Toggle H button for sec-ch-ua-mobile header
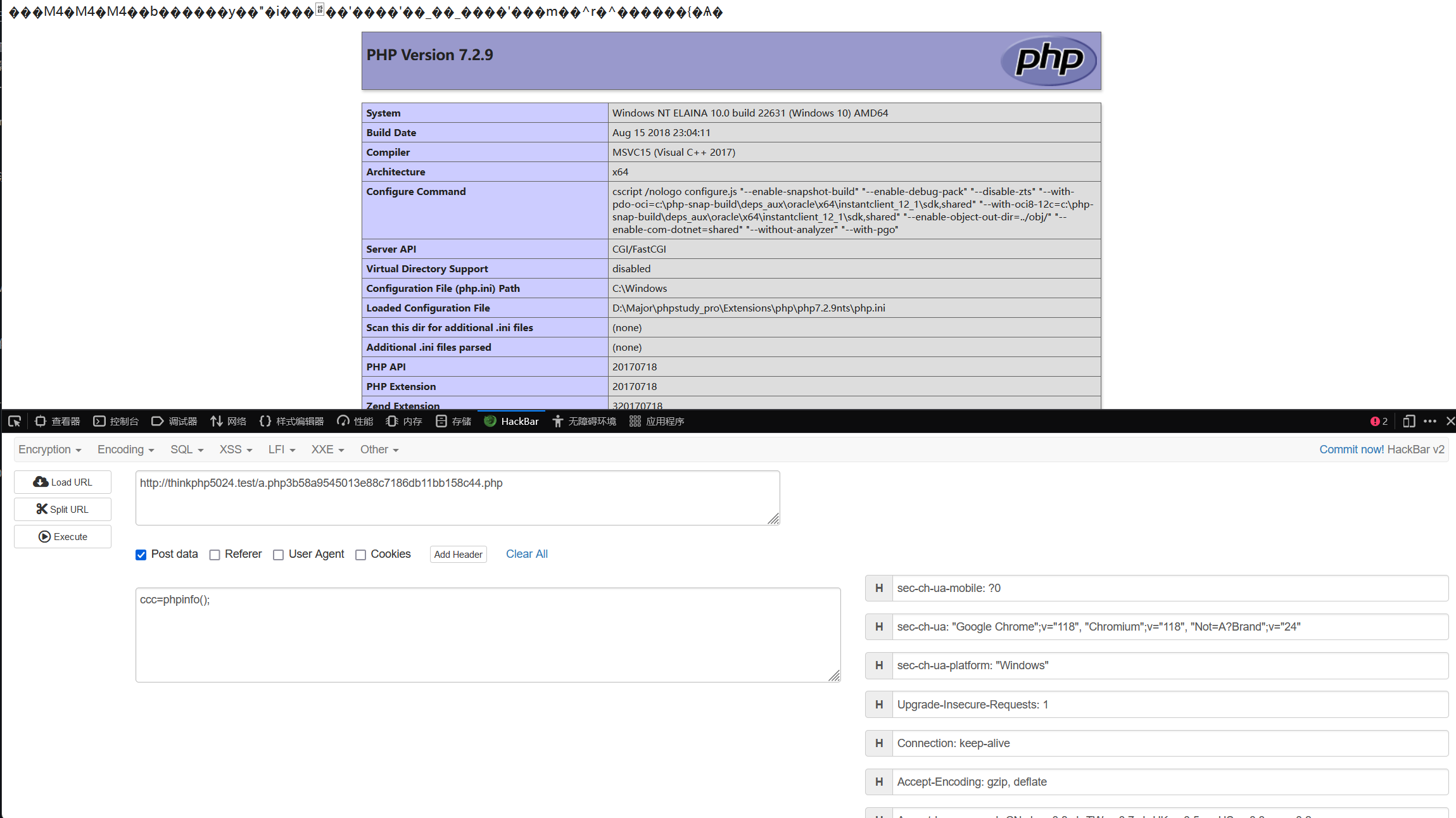The image size is (1456, 818). point(878,588)
